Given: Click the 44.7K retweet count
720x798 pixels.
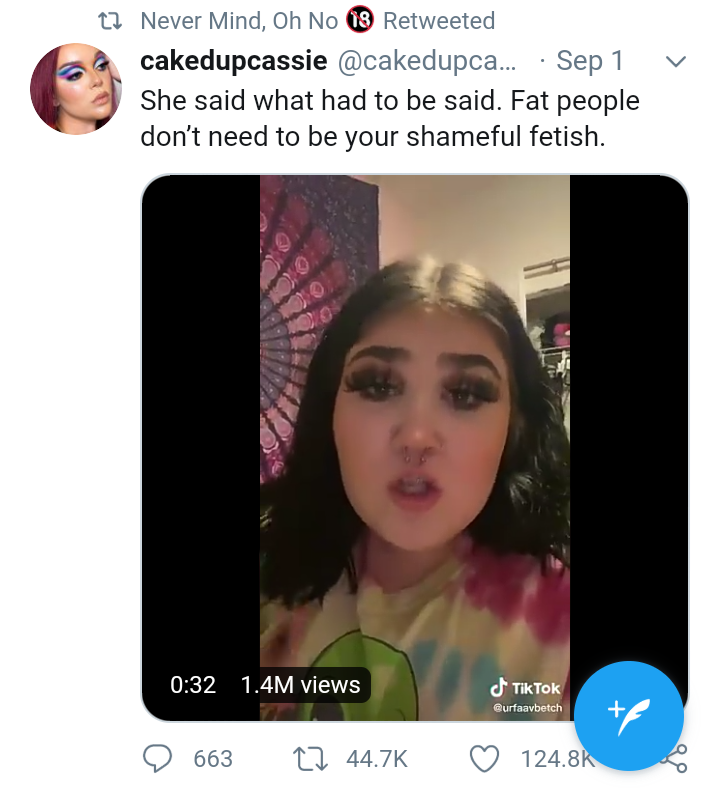Looking at the screenshot, I should [376, 759].
